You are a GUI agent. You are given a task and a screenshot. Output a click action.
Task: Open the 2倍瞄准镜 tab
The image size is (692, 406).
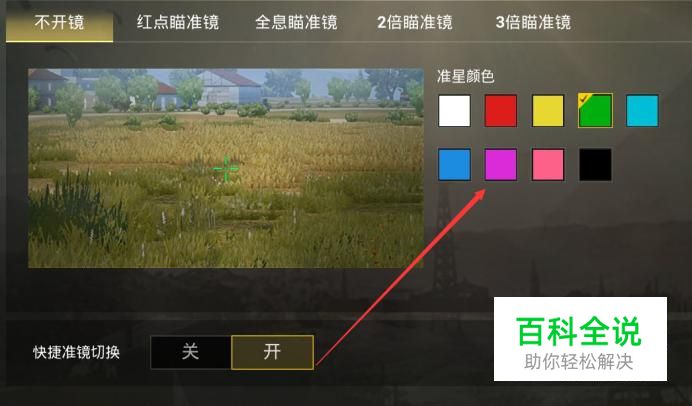coord(415,22)
